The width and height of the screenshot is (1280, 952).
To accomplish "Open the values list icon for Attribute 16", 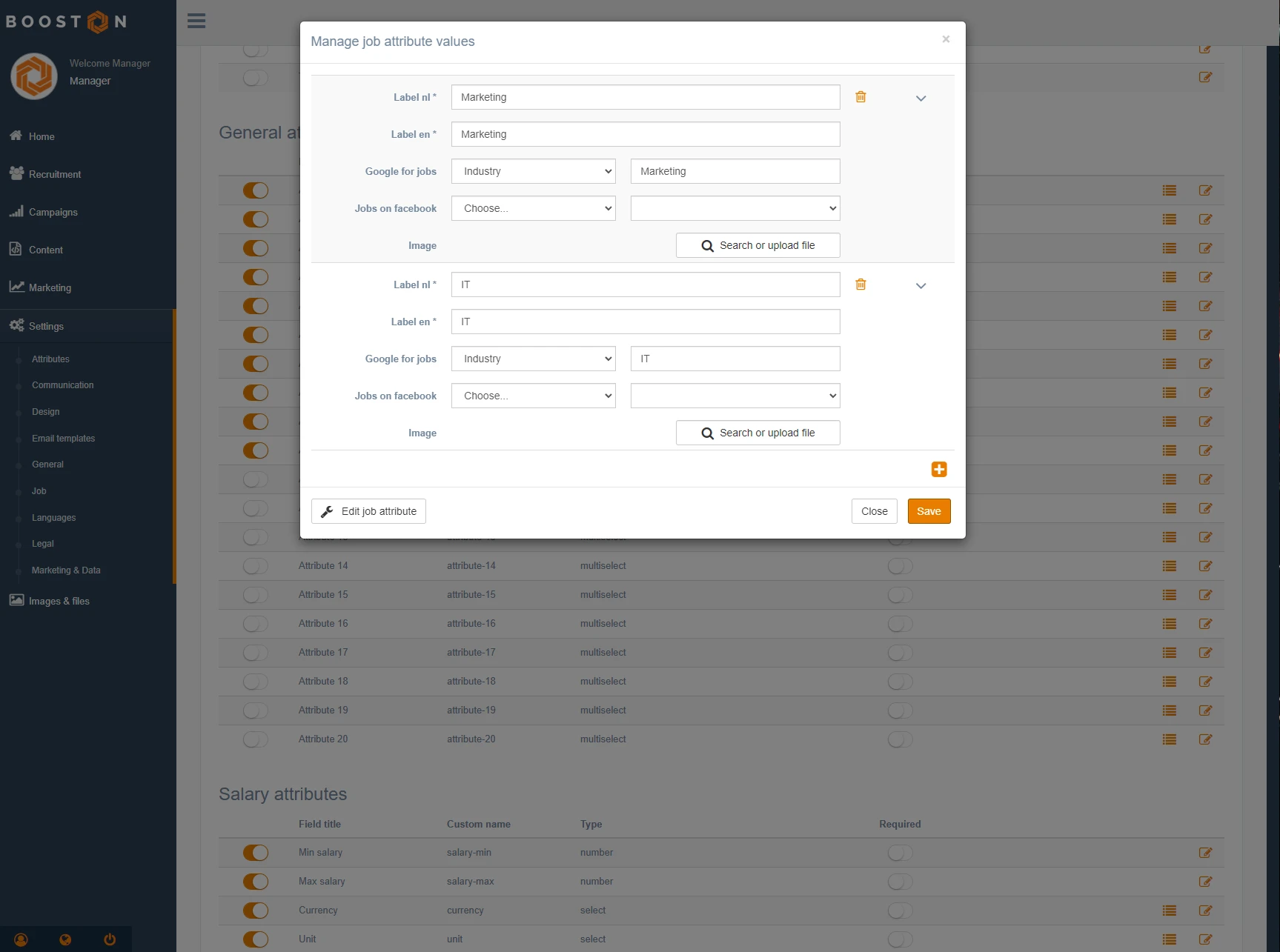I will click(1169, 624).
